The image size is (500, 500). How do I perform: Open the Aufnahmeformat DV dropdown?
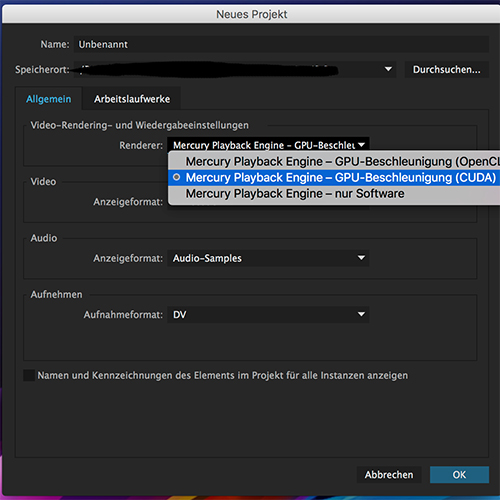click(268, 314)
